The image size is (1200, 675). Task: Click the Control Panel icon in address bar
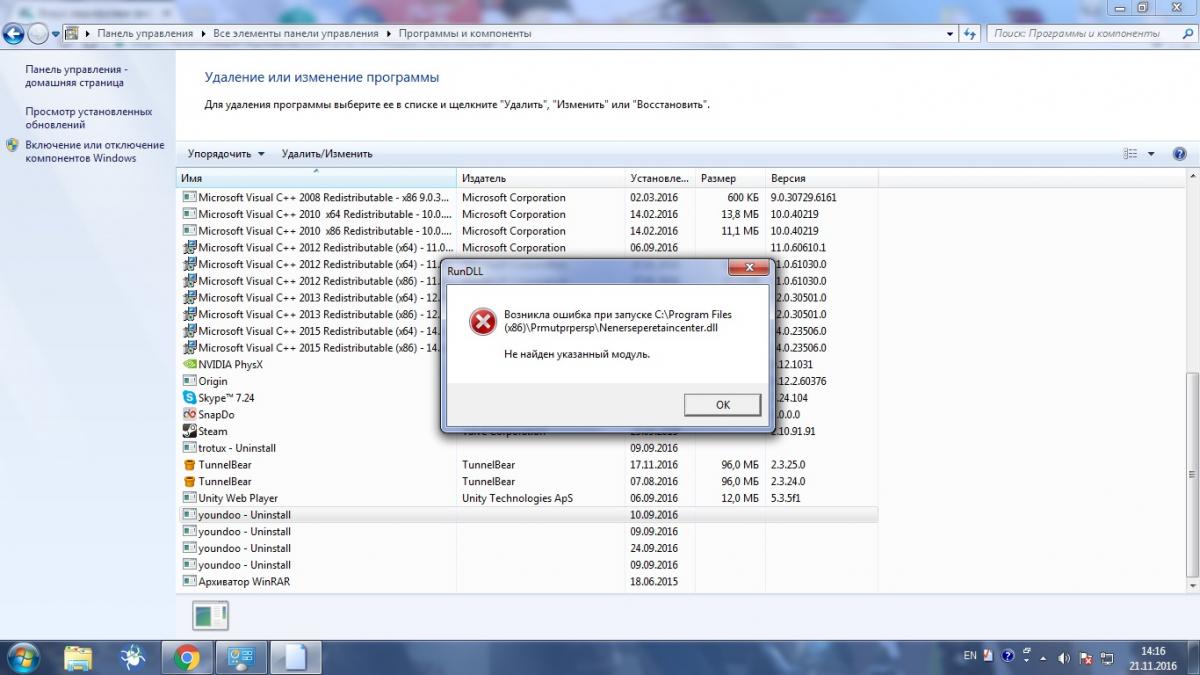point(71,33)
